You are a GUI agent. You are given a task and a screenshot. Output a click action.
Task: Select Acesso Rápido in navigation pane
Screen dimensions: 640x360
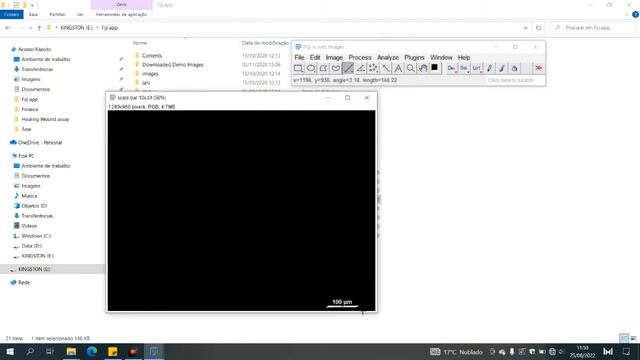34,49
